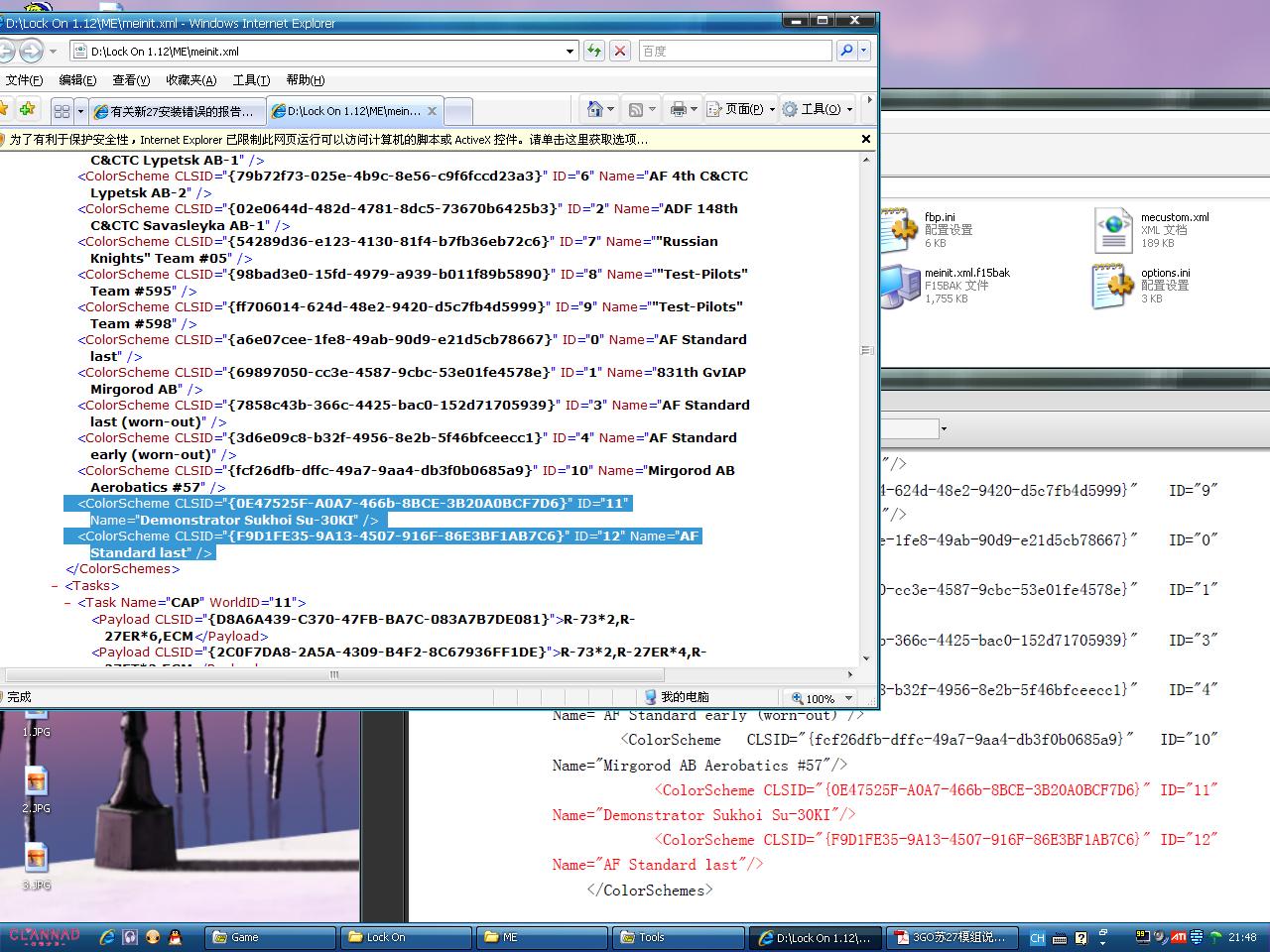Open the 编辑(E) menu

pos(77,80)
